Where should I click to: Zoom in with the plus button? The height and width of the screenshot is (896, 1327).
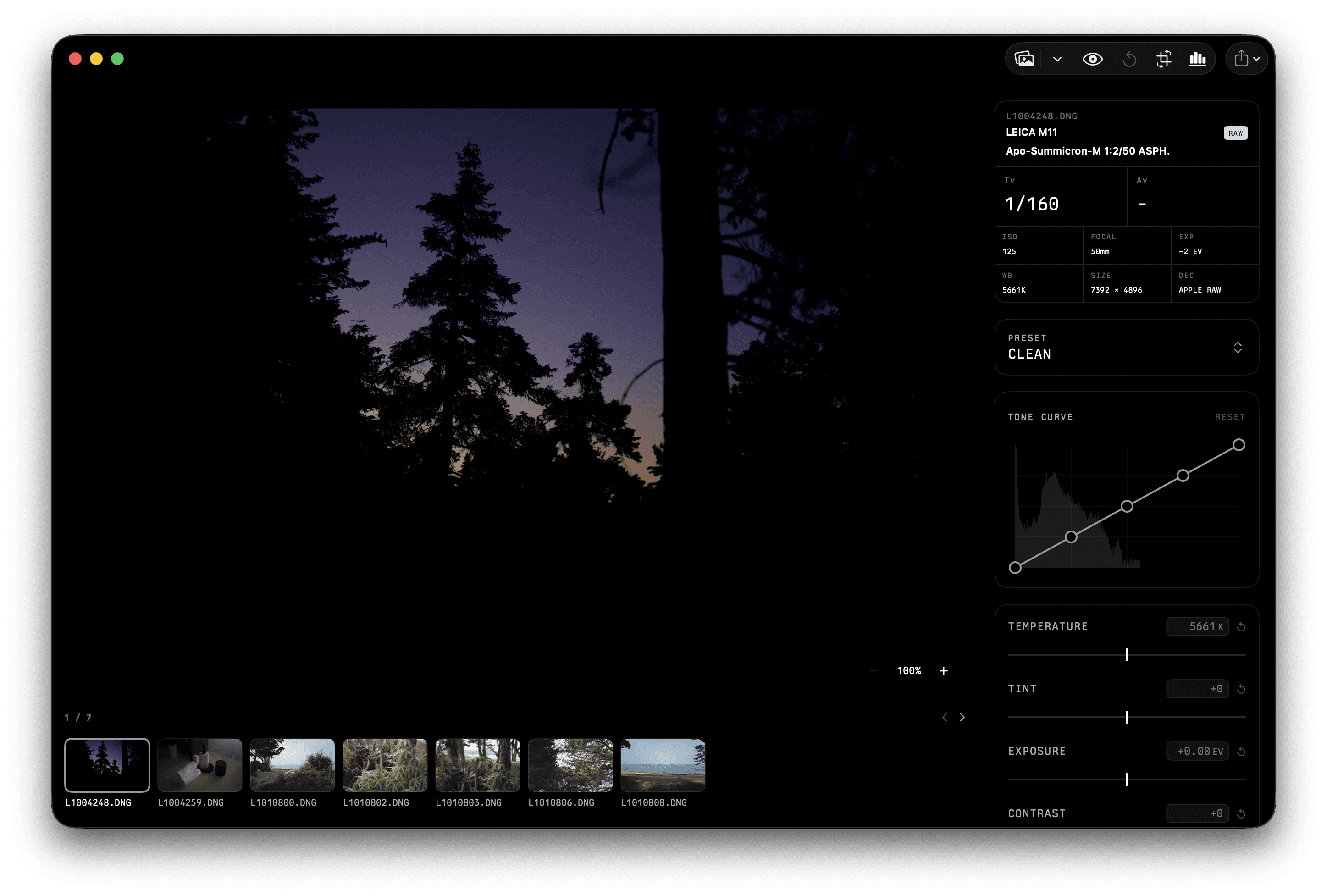943,670
